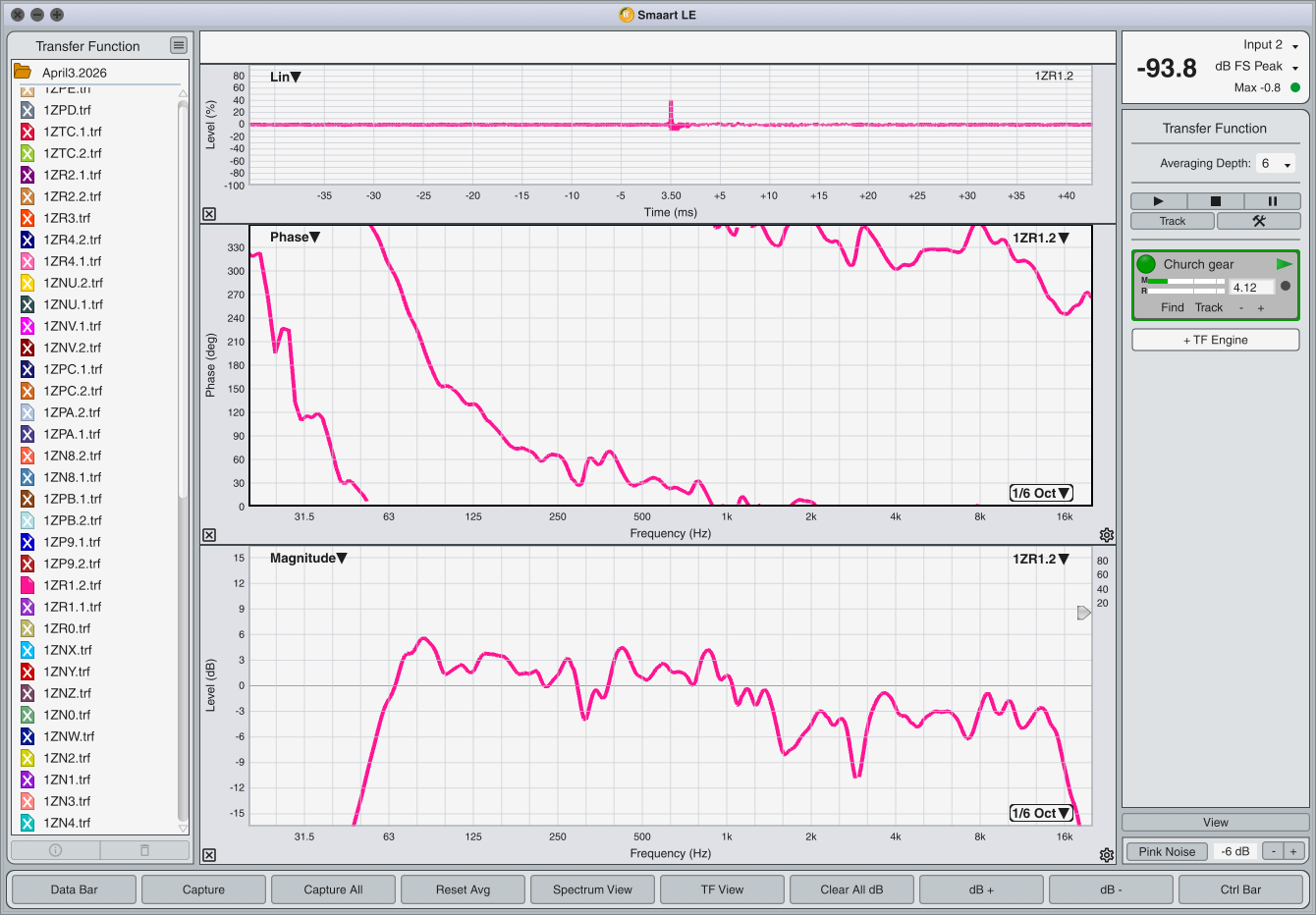This screenshot has height=915, width=1316.
Task: Stop measurement with the stop button
Action: 1216,201
